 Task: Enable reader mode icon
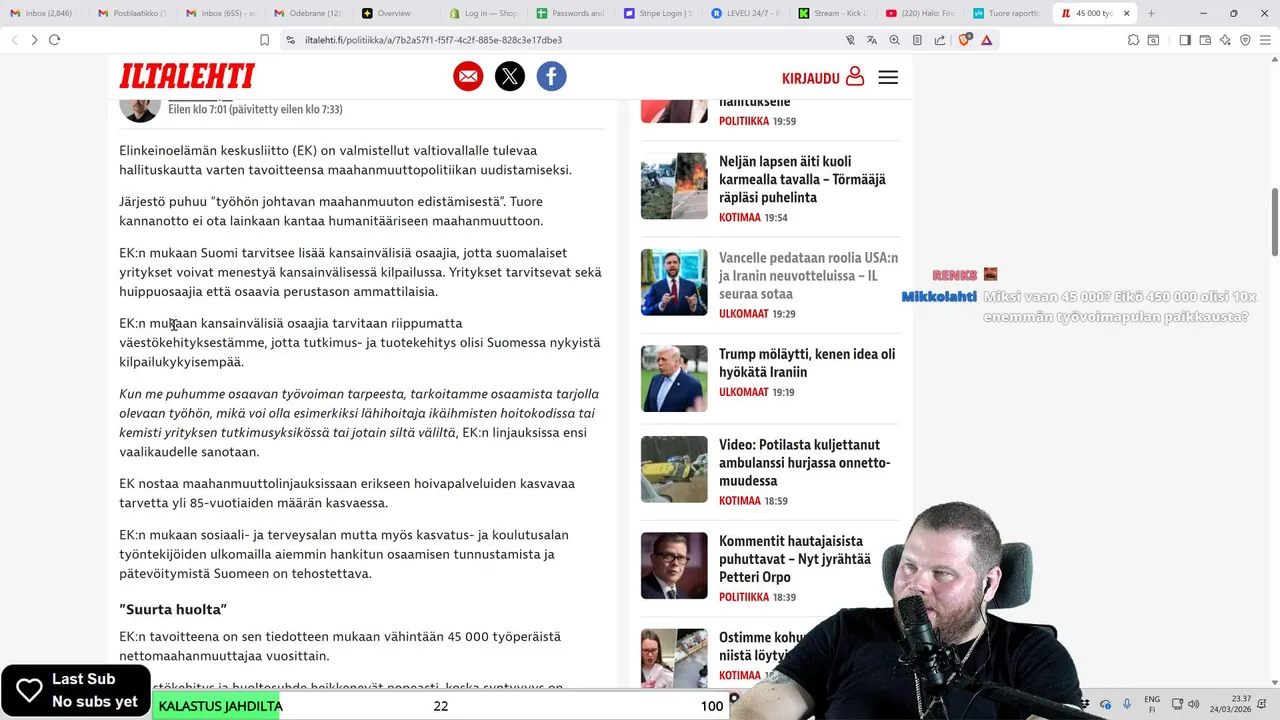tap(917, 40)
